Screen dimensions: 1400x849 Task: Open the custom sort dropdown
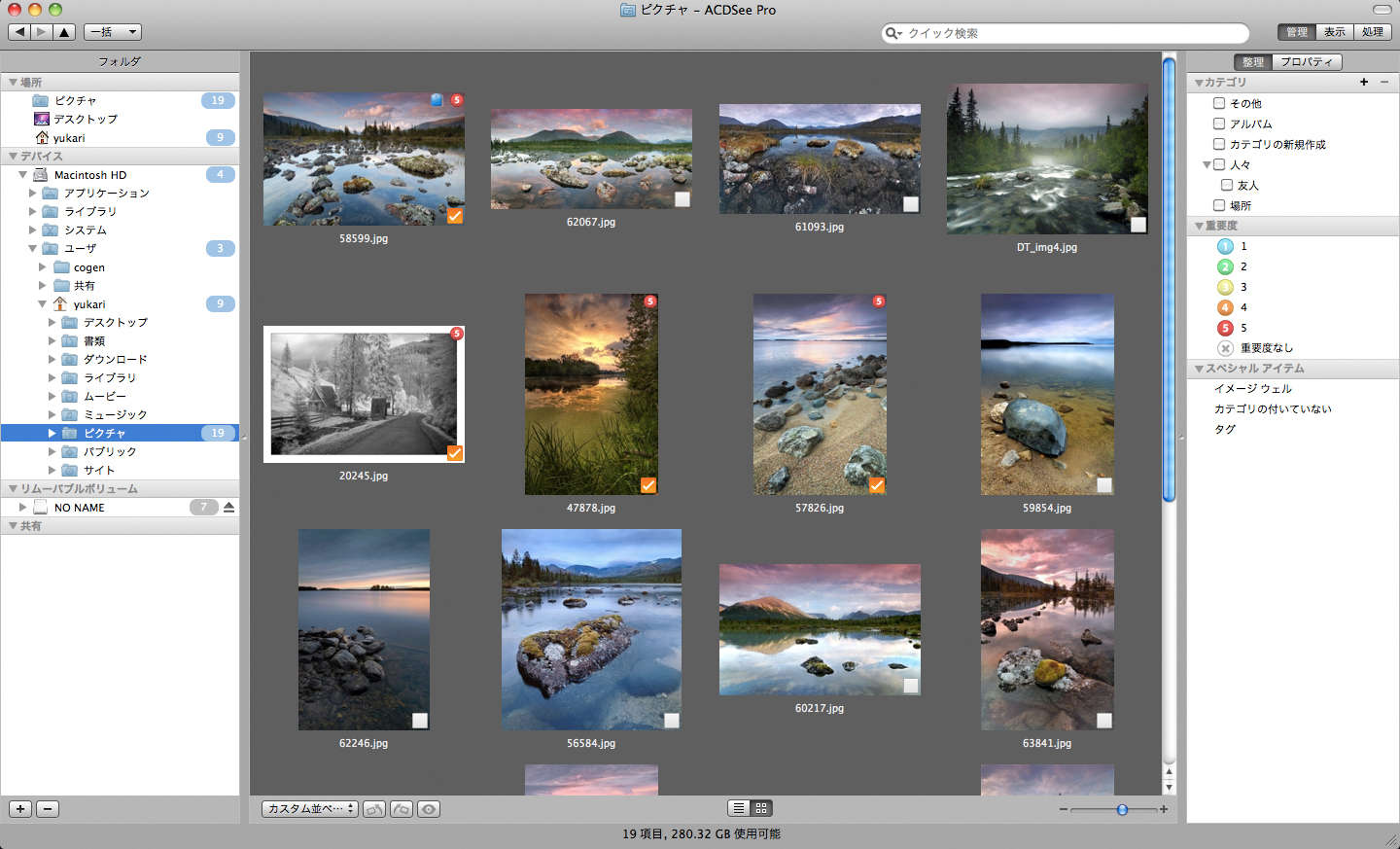309,807
